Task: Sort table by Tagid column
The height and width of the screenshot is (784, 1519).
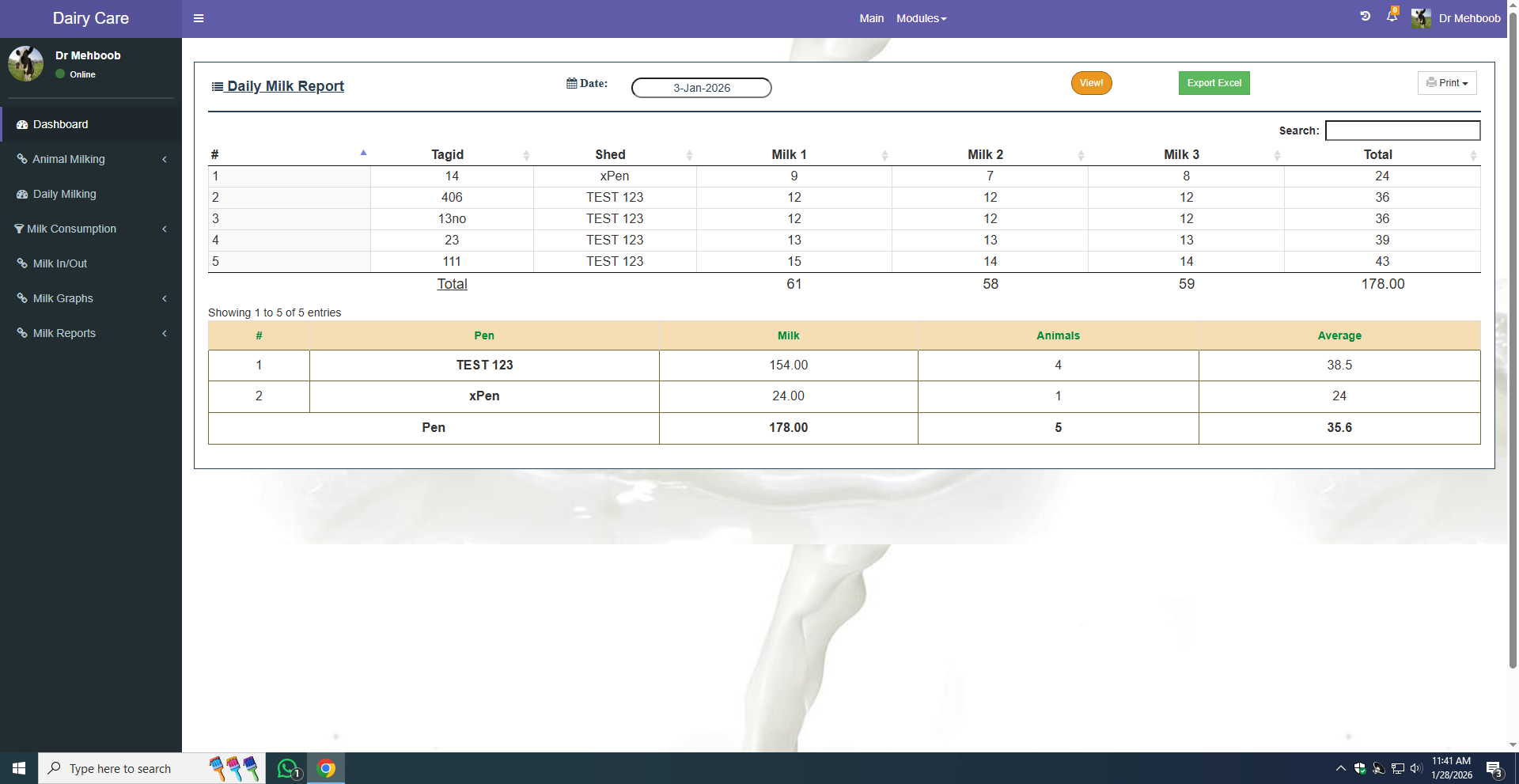Action: pyautogui.click(x=448, y=154)
